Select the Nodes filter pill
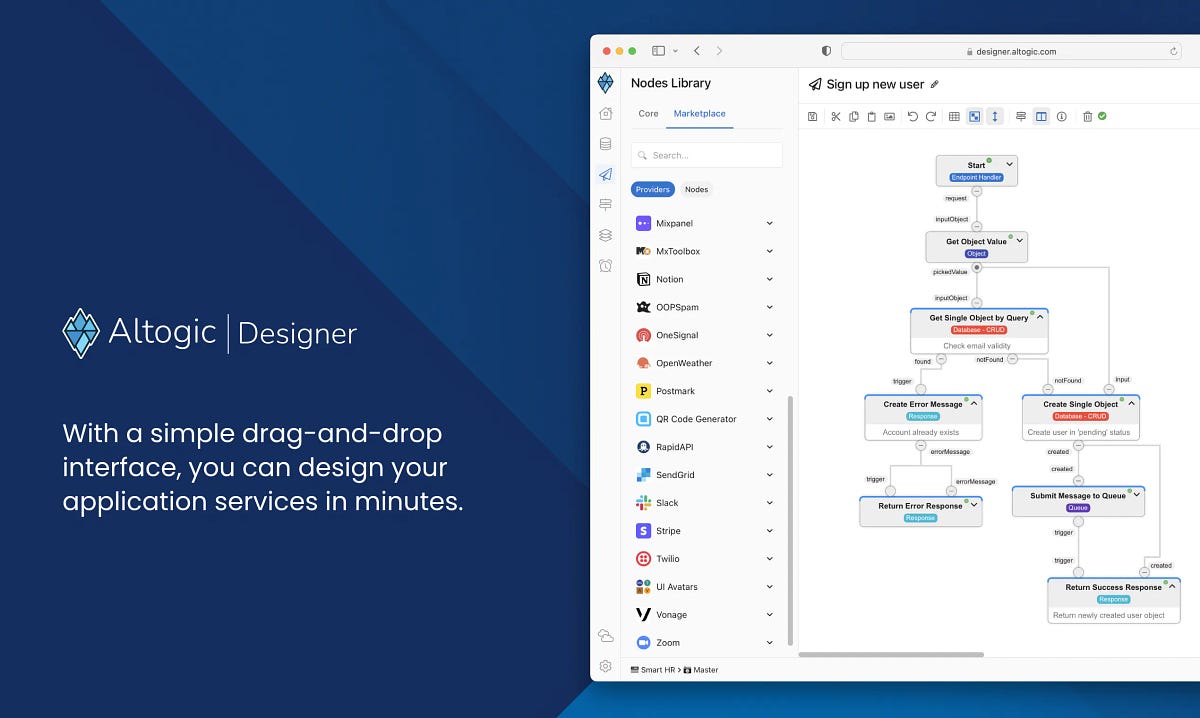The width and height of the screenshot is (1200, 718). pos(696,189)
